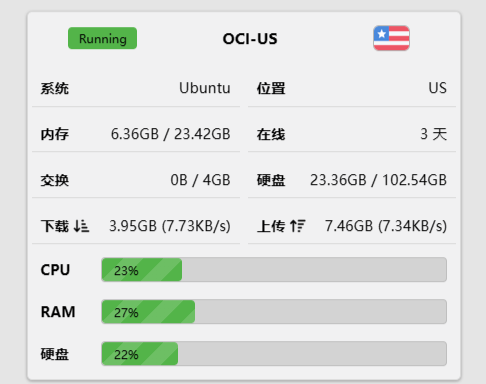Click the CPU label text
The image size is (486, 384).
(55, 270)
